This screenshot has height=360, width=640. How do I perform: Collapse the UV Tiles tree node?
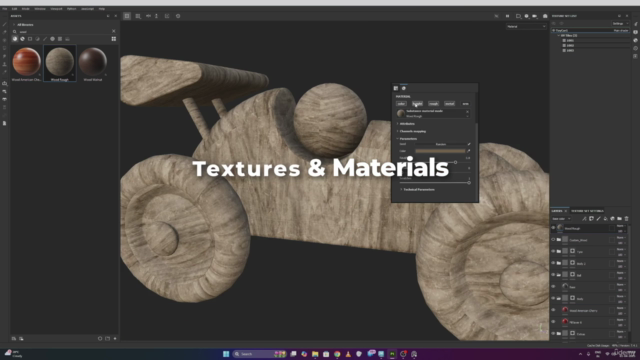(558, 36)
